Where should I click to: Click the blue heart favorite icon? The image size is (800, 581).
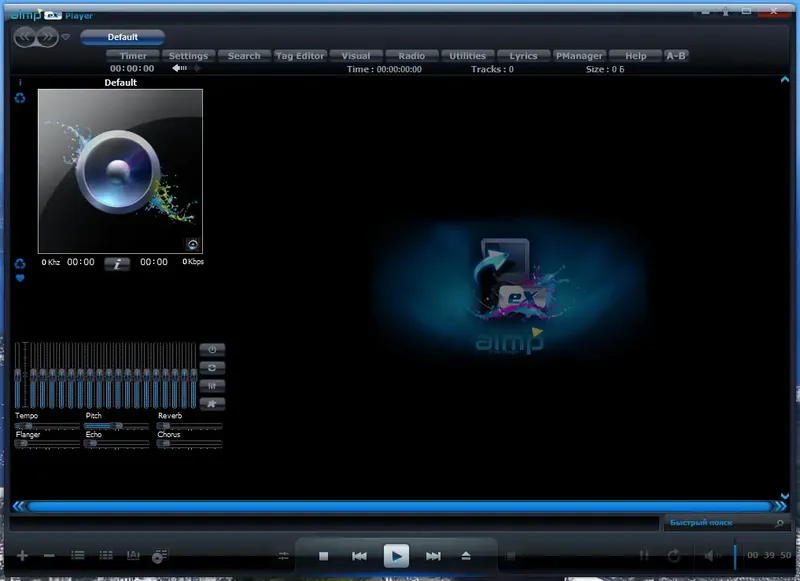click(x=20, y=279)
